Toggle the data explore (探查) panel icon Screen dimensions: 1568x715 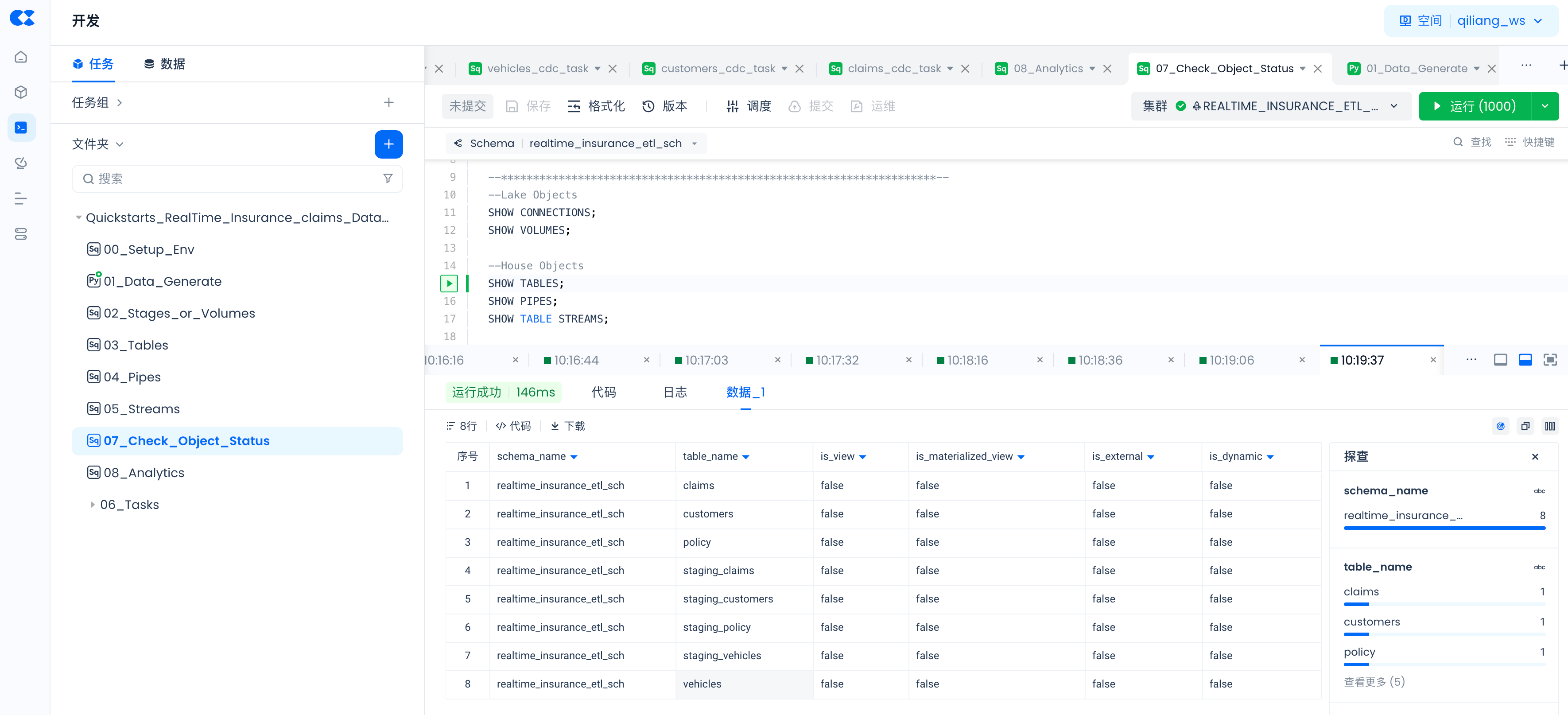1500,426
